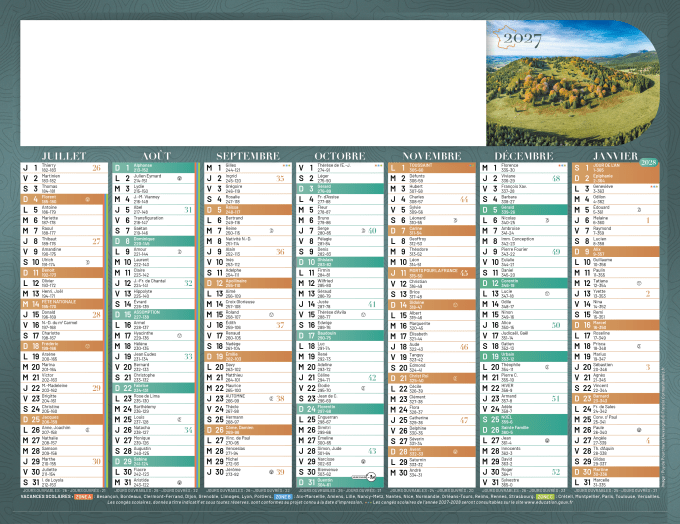Click week number 35 in September
Screen dimensions: 680x524
280,179
